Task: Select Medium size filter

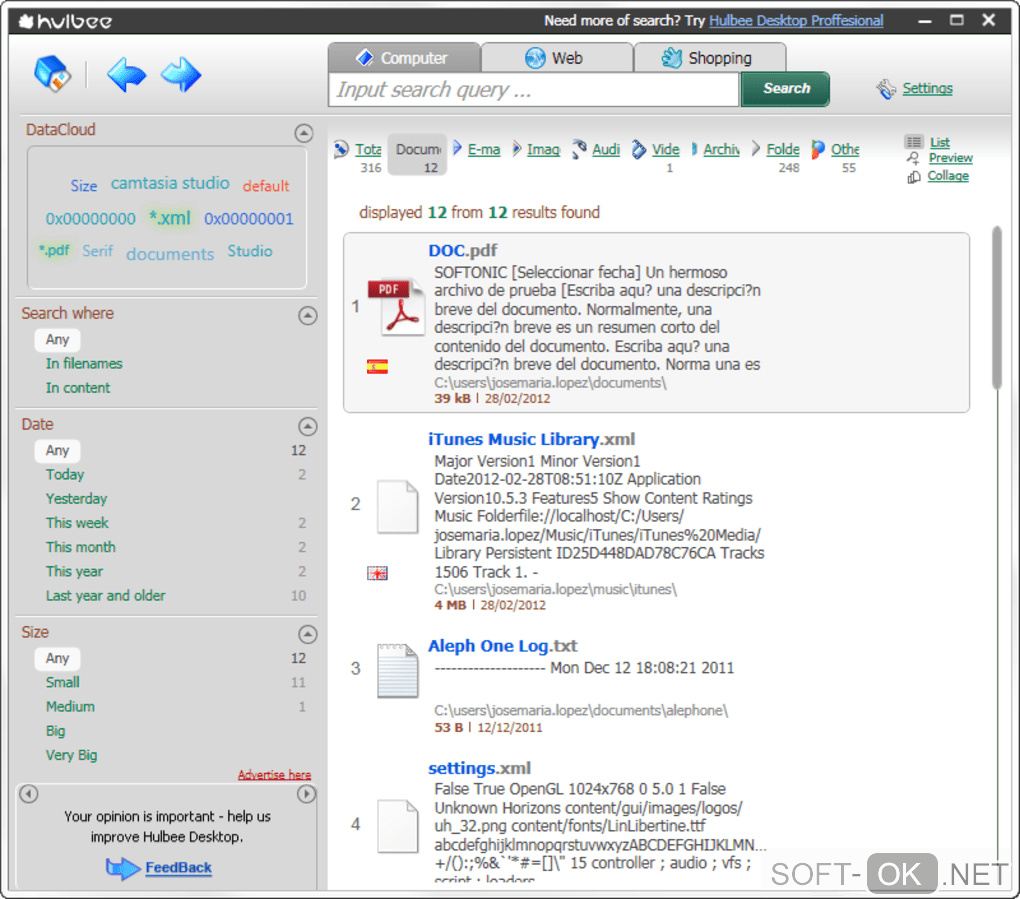Action: click(70, 706)
